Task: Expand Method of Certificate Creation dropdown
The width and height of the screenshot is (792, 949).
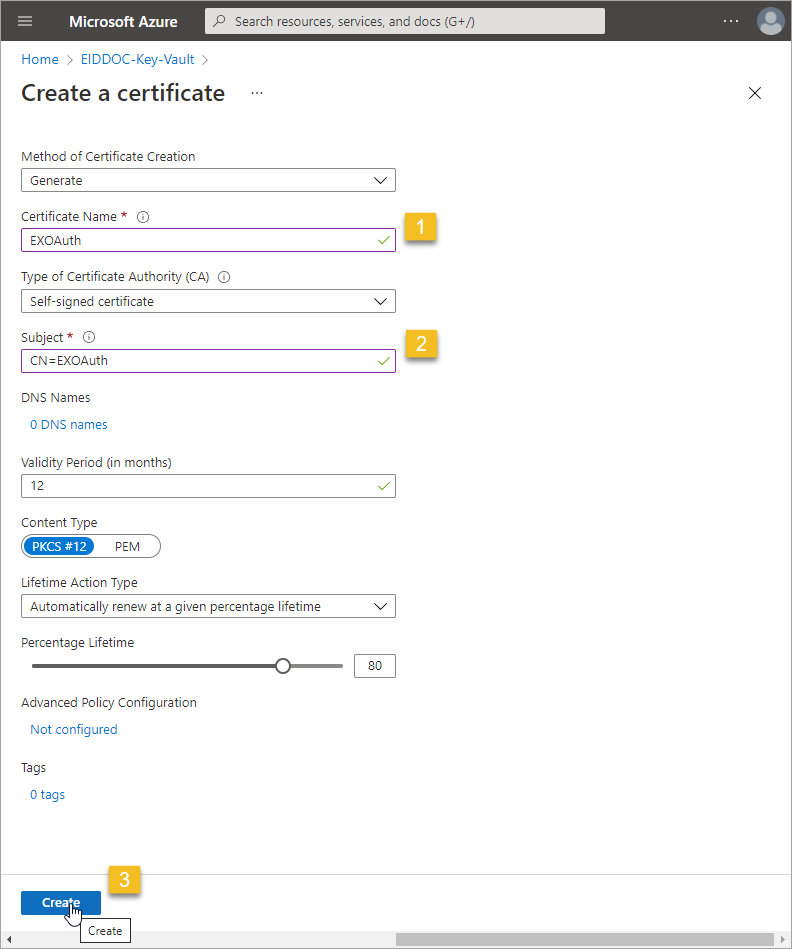Action: point(208,180)
